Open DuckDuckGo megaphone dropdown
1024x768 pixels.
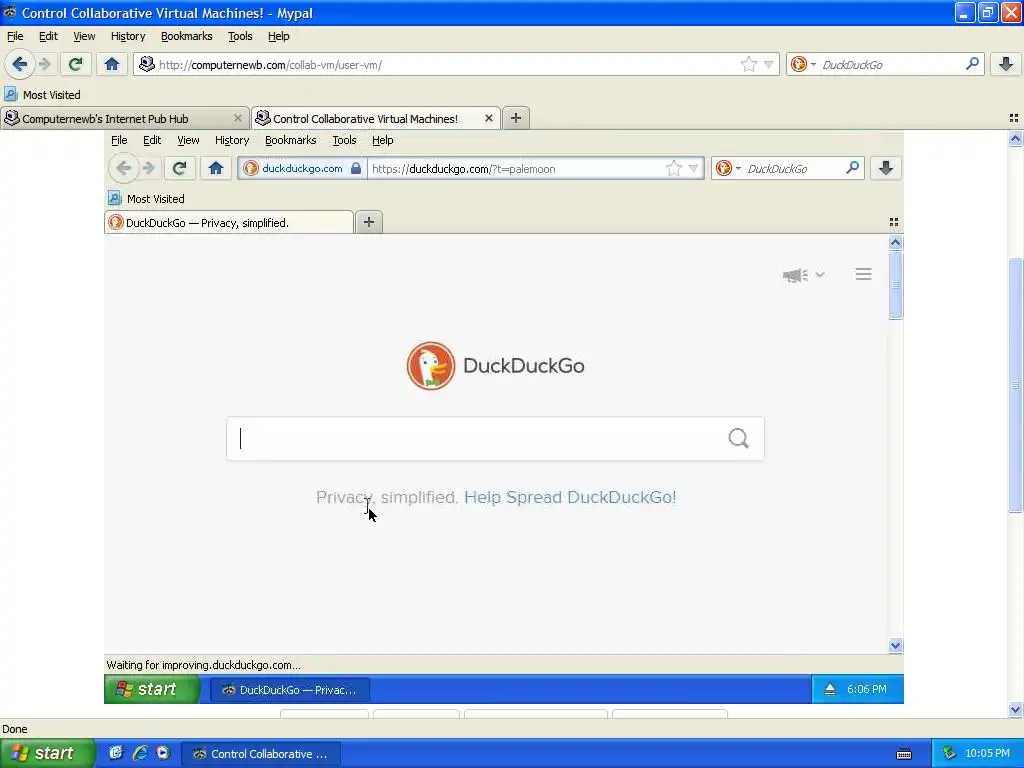804,275
